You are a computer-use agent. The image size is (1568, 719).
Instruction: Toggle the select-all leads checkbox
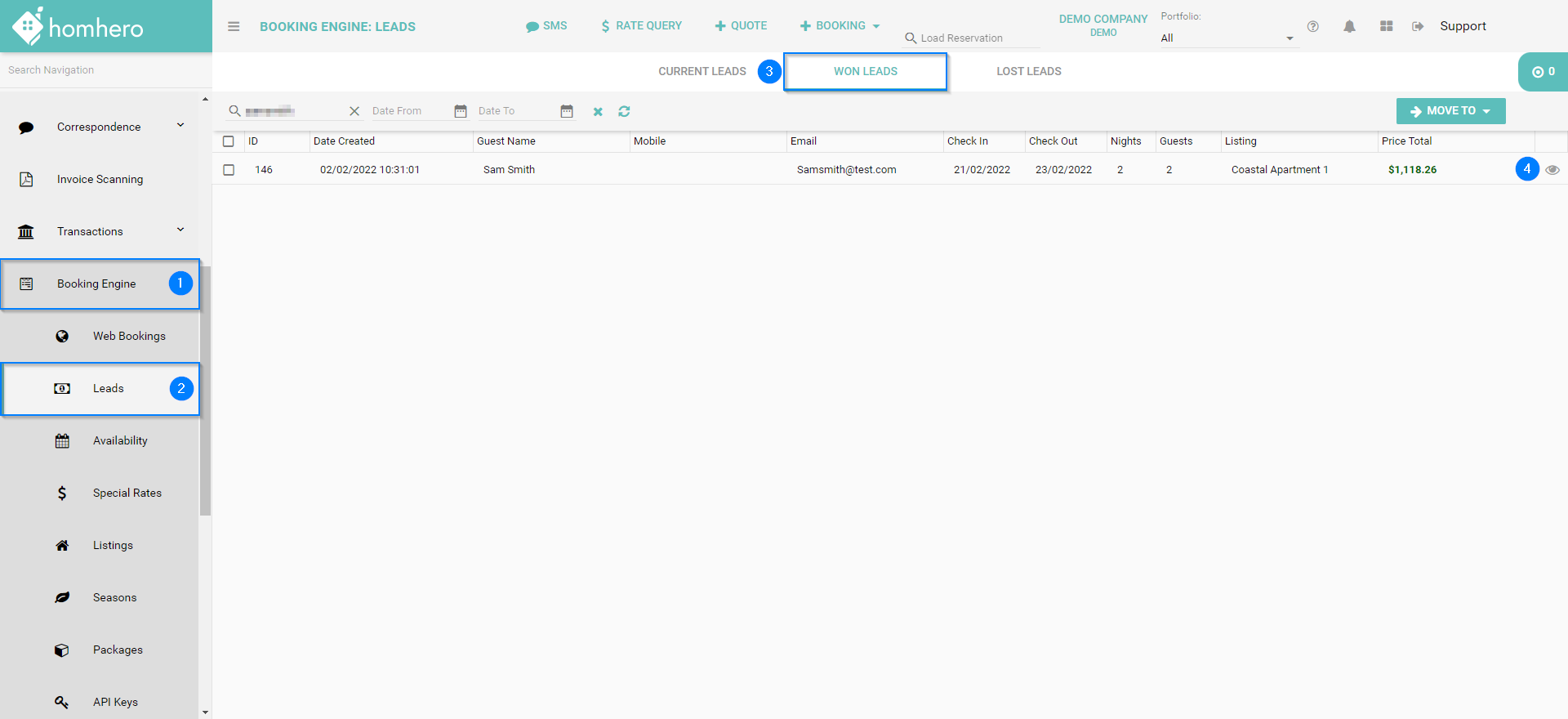point(229,141)
